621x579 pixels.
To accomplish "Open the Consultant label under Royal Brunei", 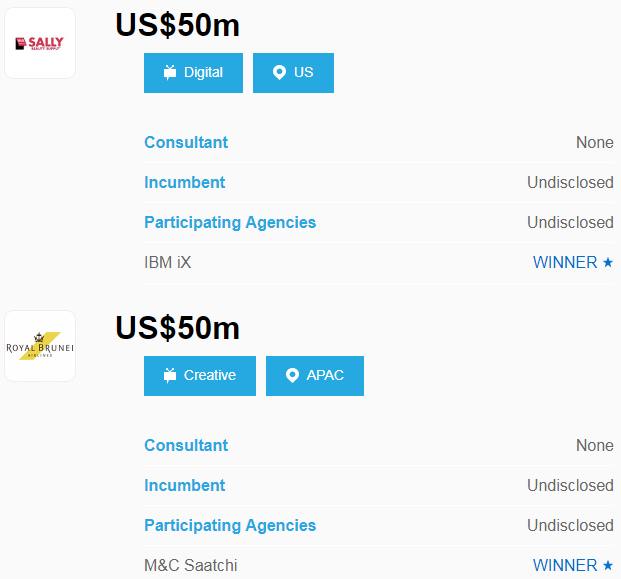I will 186,446.
